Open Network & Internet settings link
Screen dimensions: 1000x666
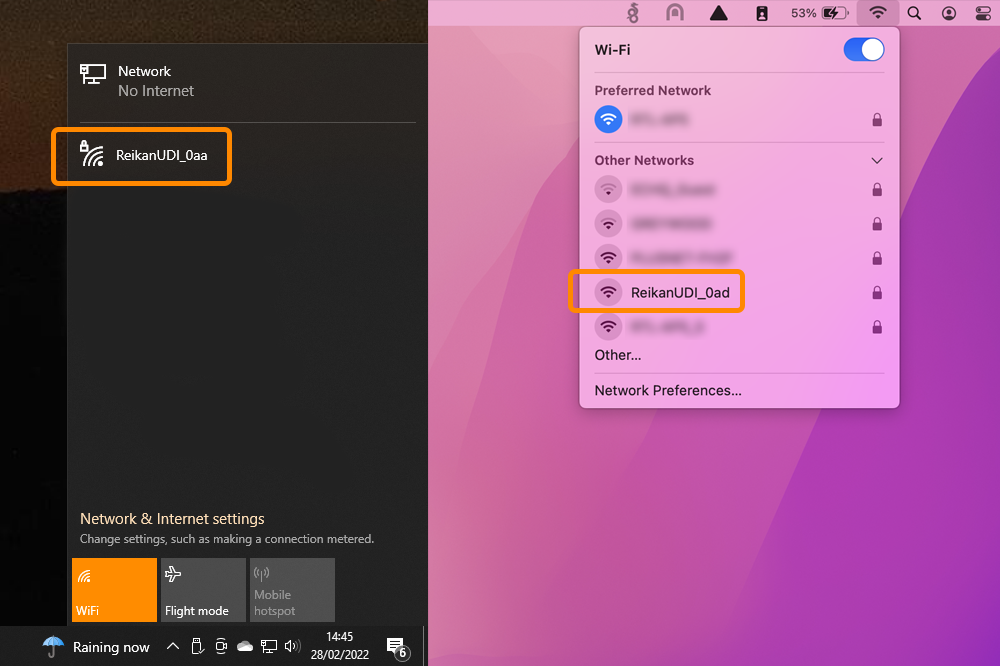pyautogui.click(x=172, y=519)
